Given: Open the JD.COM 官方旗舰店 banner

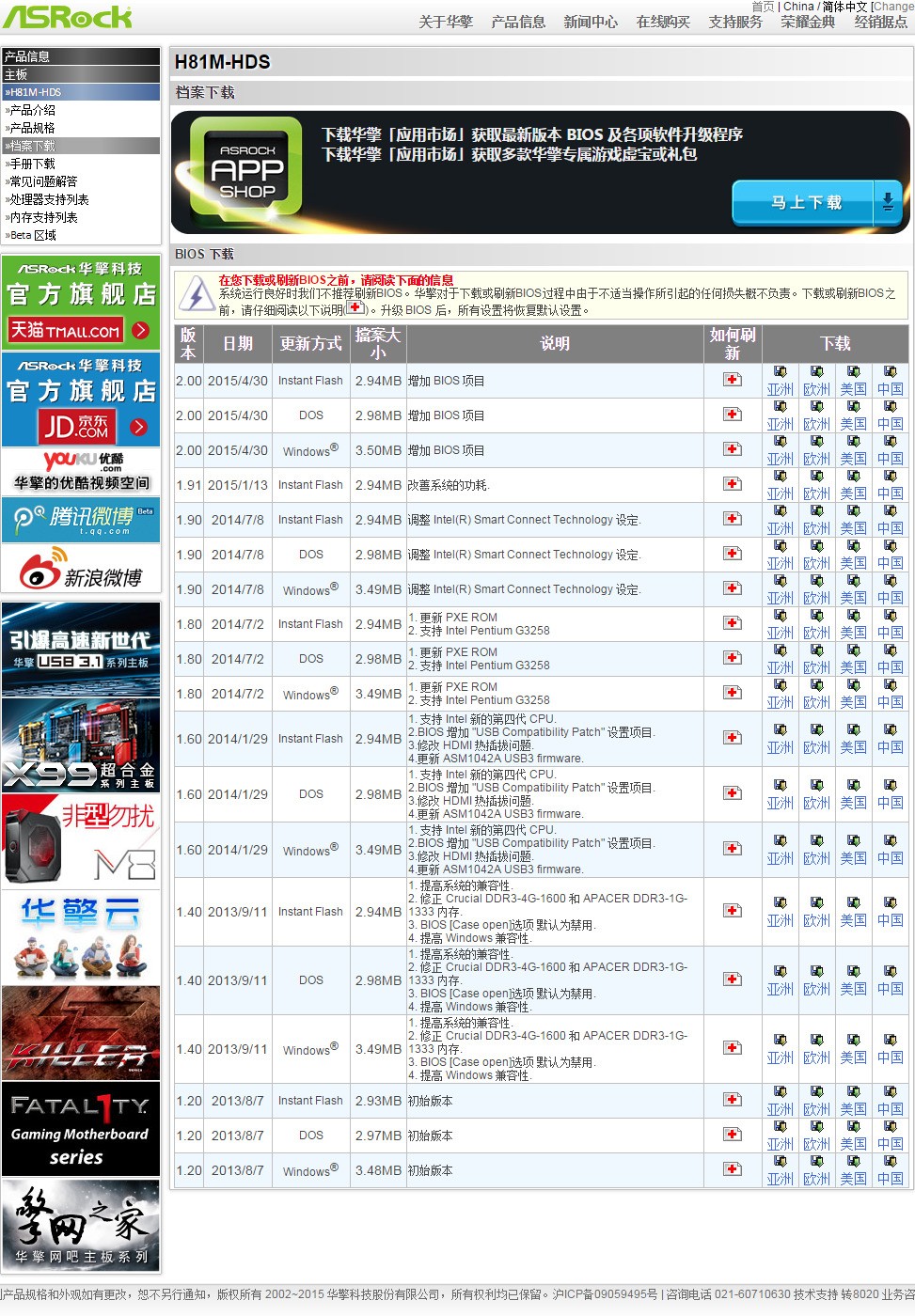Looking at the screenshot, I should coord(81,399).
